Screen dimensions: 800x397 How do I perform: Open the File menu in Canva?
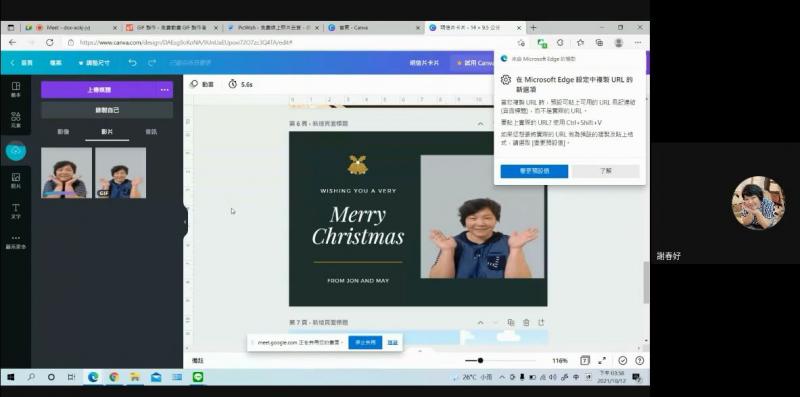(x=56, y=63)
